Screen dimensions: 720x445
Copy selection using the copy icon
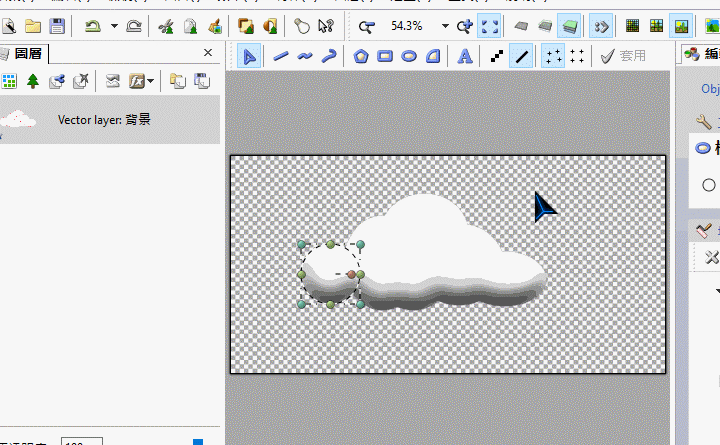click(x=190, y=26)
